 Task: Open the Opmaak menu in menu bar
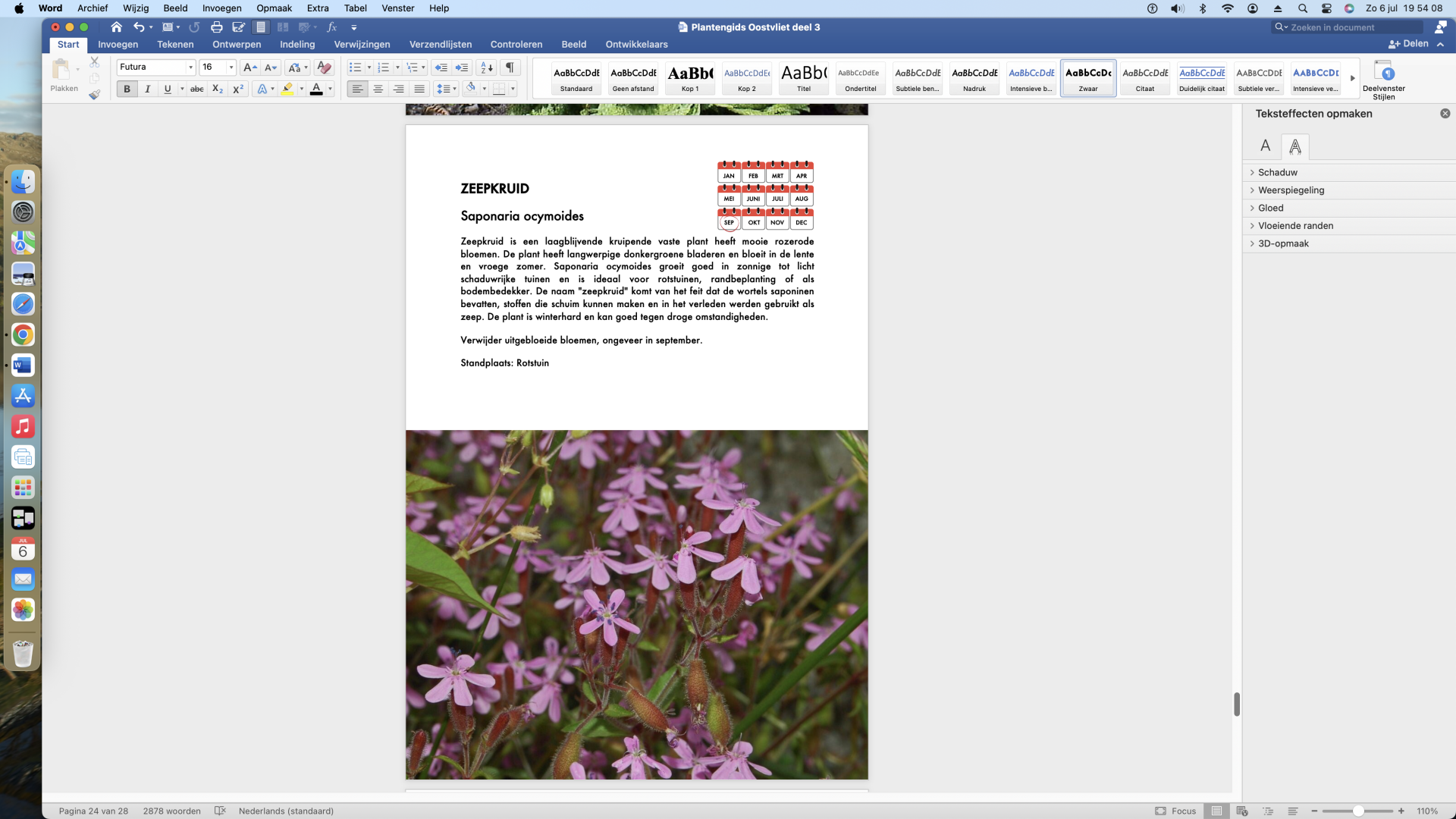coord(274,8)
